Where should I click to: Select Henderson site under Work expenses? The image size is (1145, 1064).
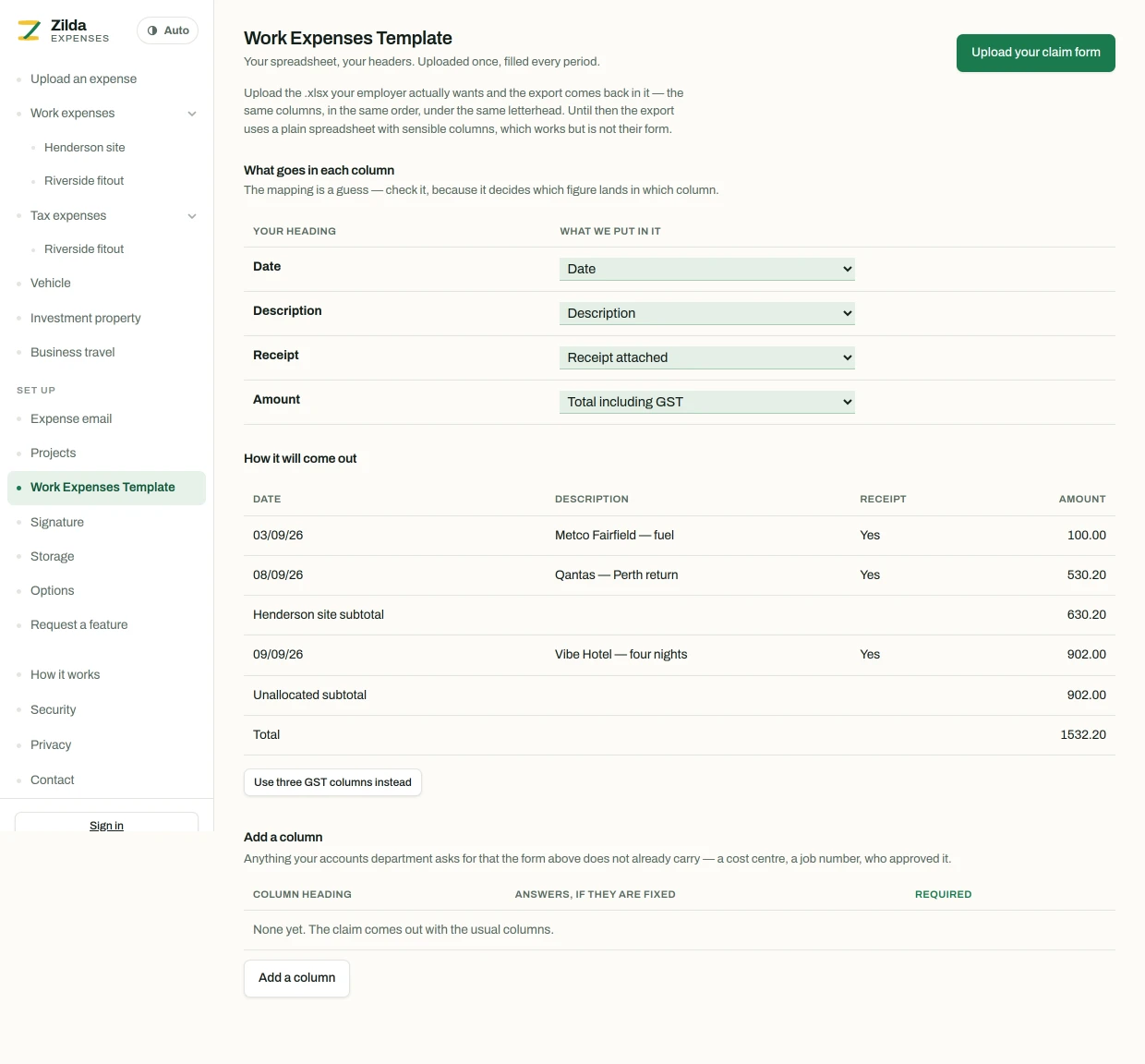[x=84, y=148]
